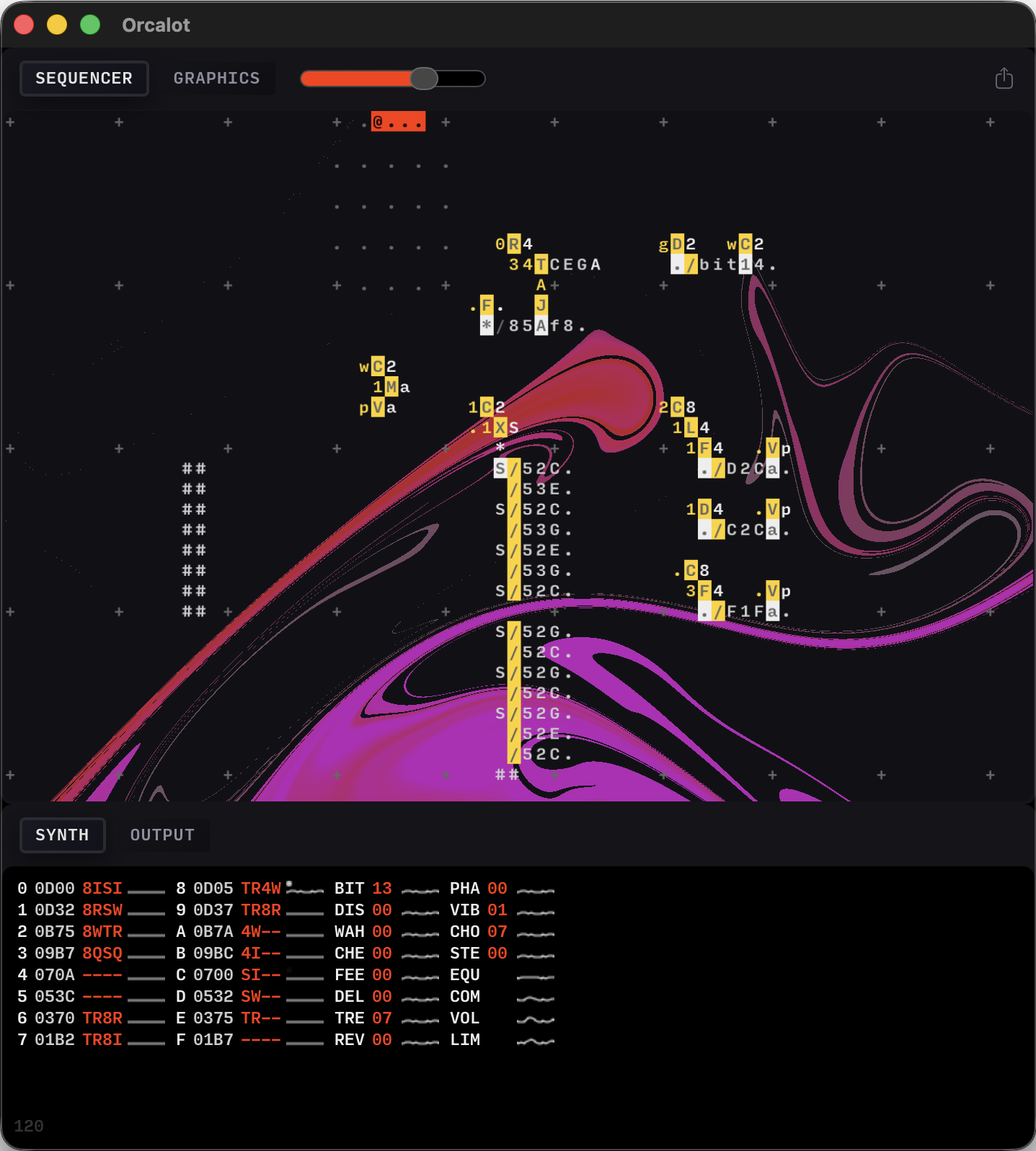The width and height of the screenshot is (1036, 1151).
Task: Open the OUTPUT tab
Action: (x=162, y=835)
